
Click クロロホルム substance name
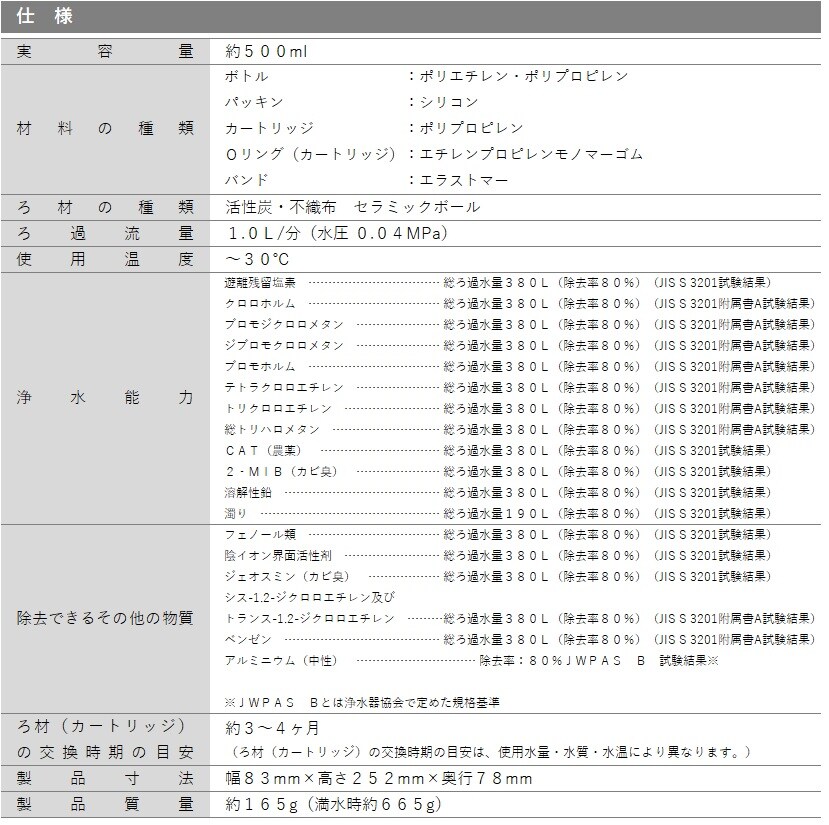(260, 304)
